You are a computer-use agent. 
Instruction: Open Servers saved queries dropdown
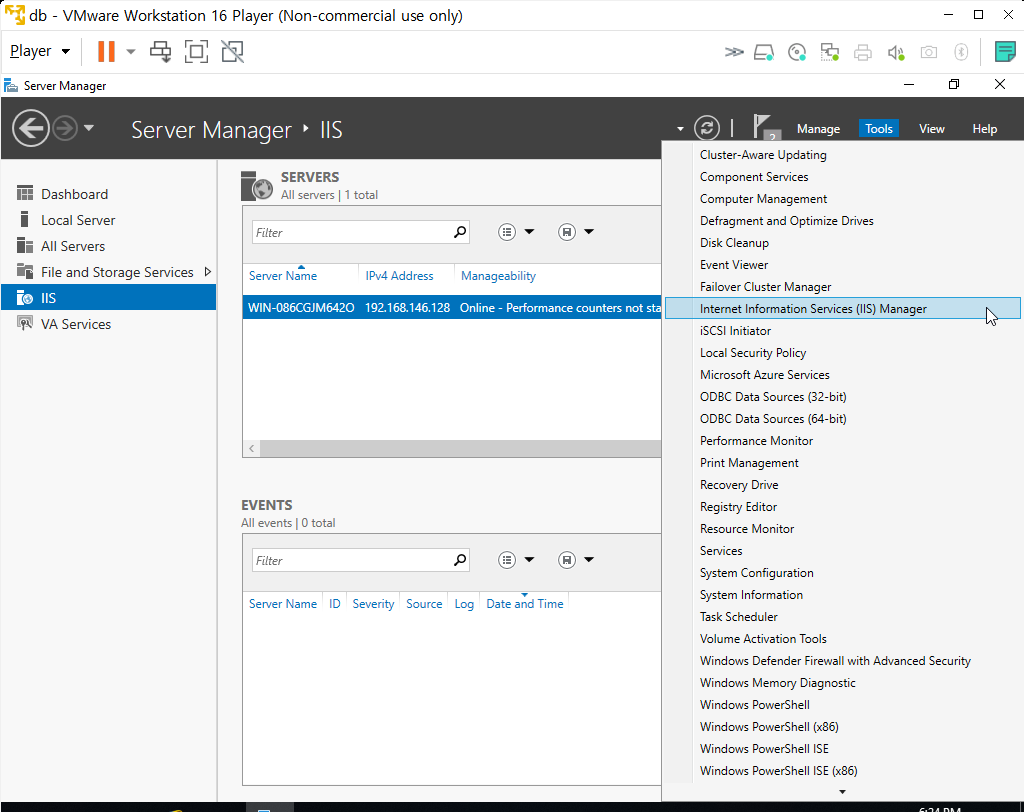[576, 232]
